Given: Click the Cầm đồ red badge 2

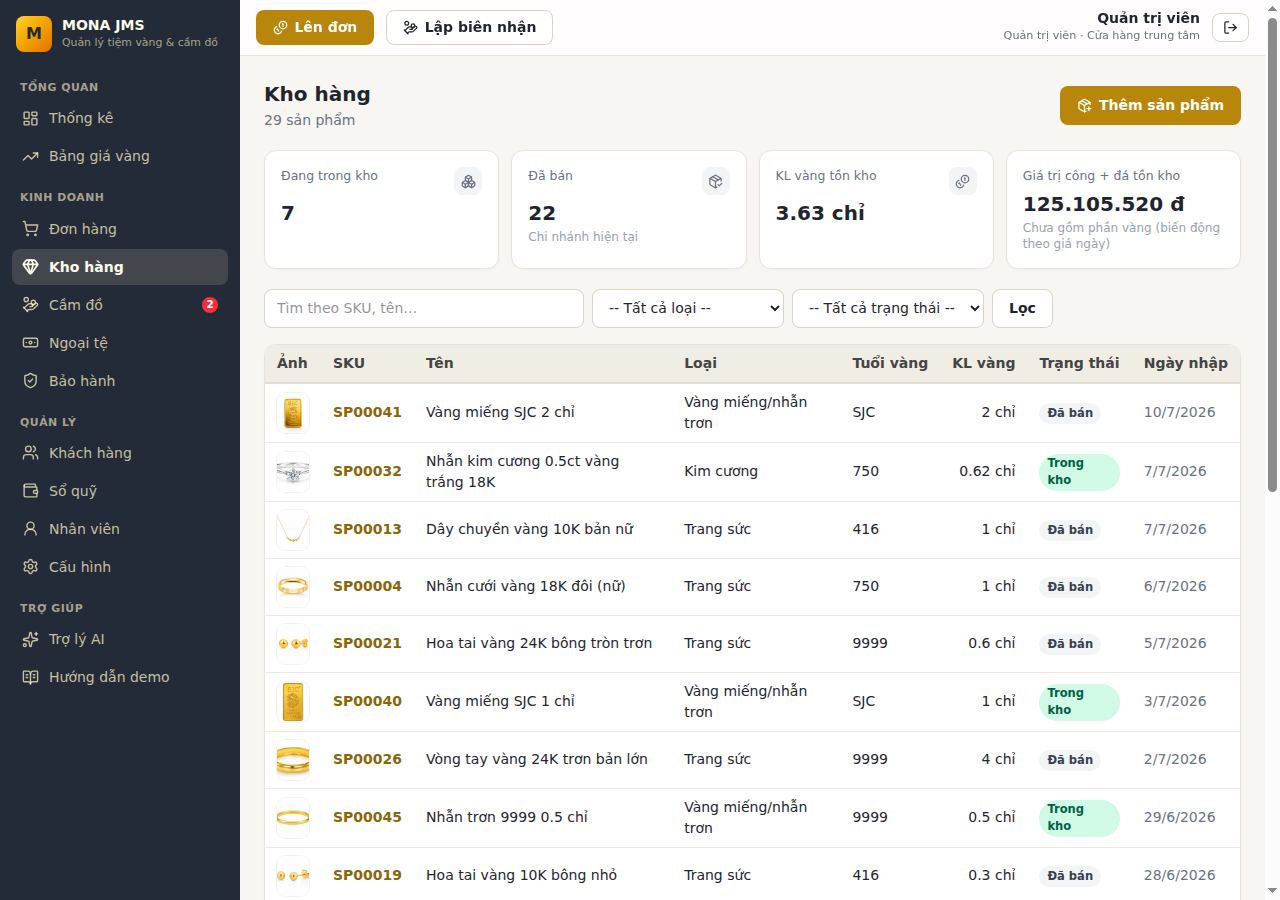Looking at the screenshot, I should point(210,305).
